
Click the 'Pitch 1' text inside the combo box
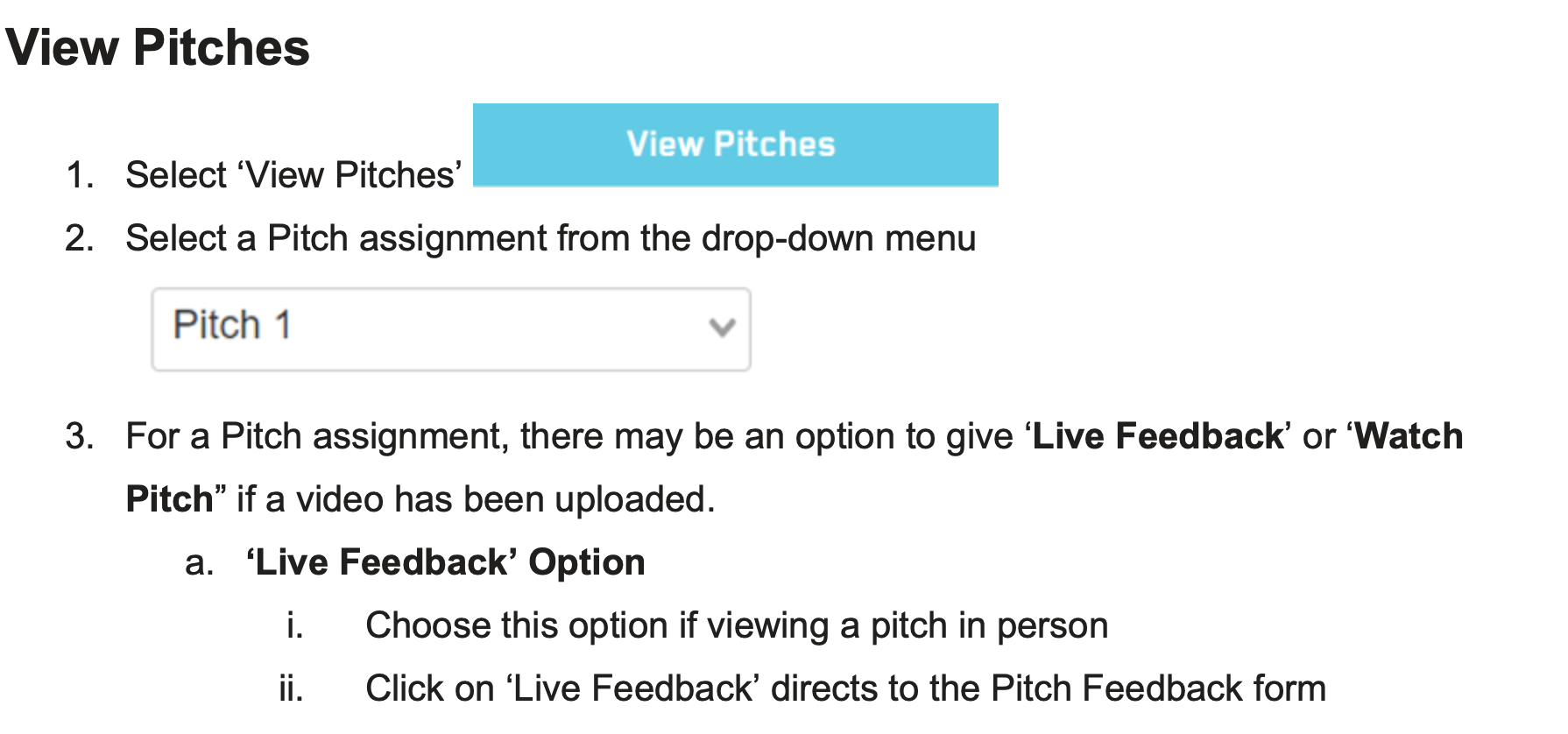coord(232,325)
